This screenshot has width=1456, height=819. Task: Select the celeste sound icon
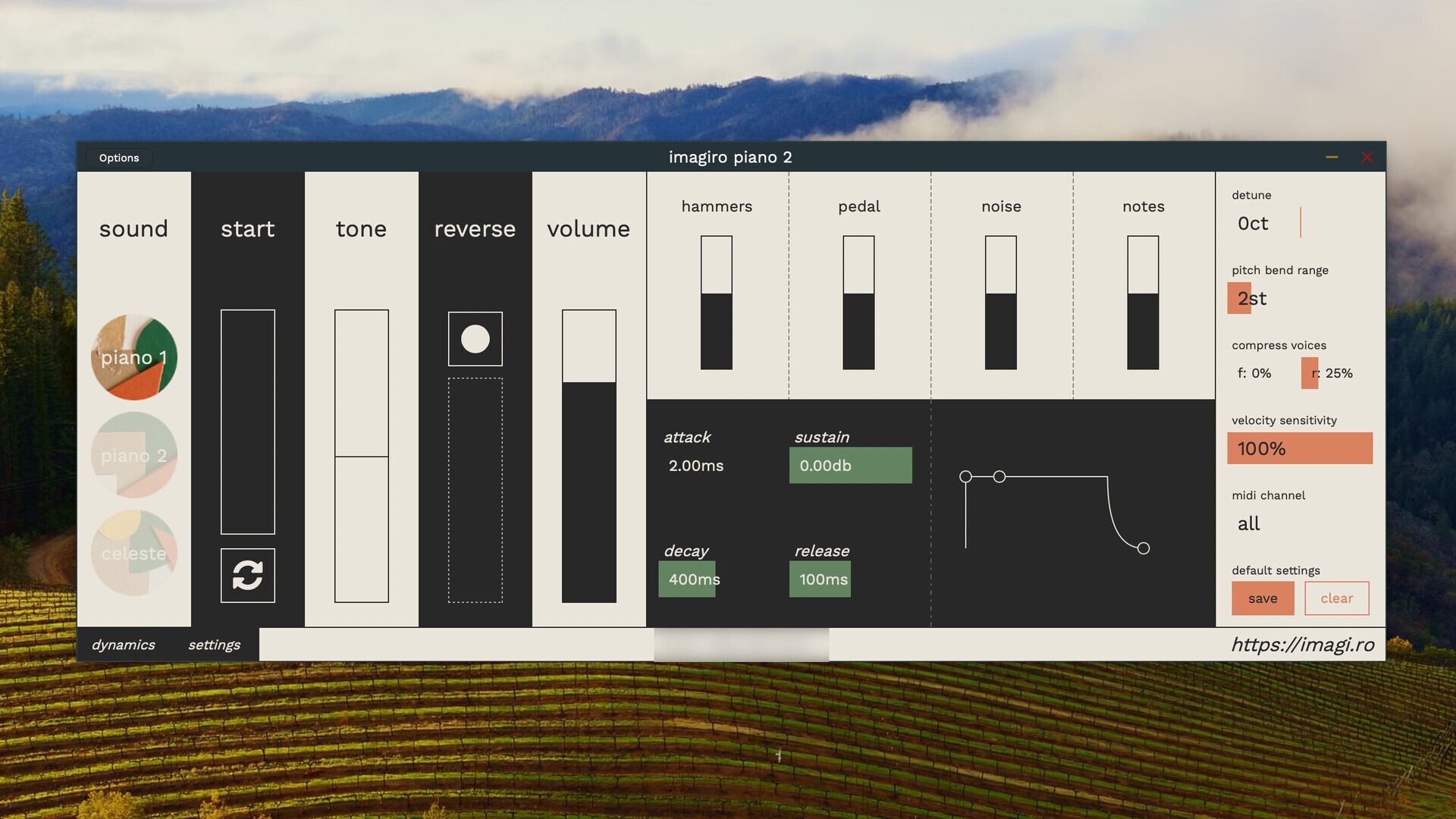(134, 553)
